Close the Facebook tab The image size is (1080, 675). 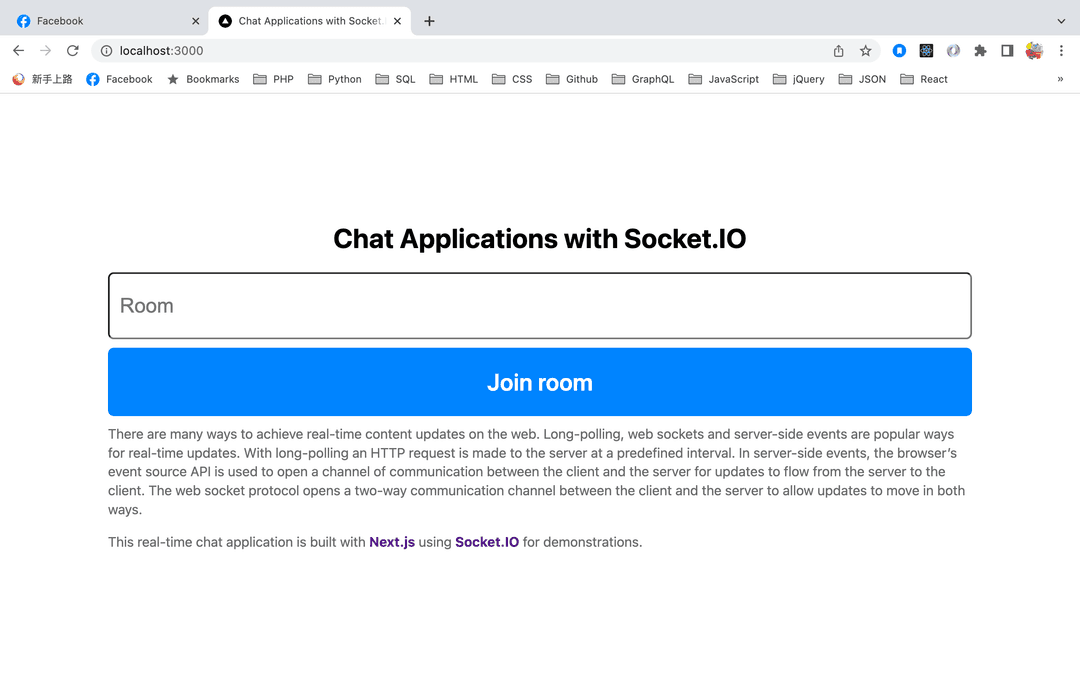[x=195, y=21]
